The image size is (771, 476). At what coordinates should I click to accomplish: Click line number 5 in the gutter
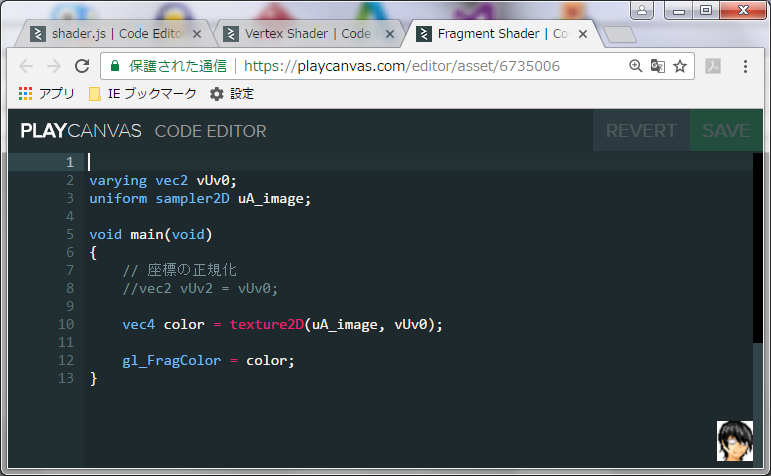[x=70, y=234]
